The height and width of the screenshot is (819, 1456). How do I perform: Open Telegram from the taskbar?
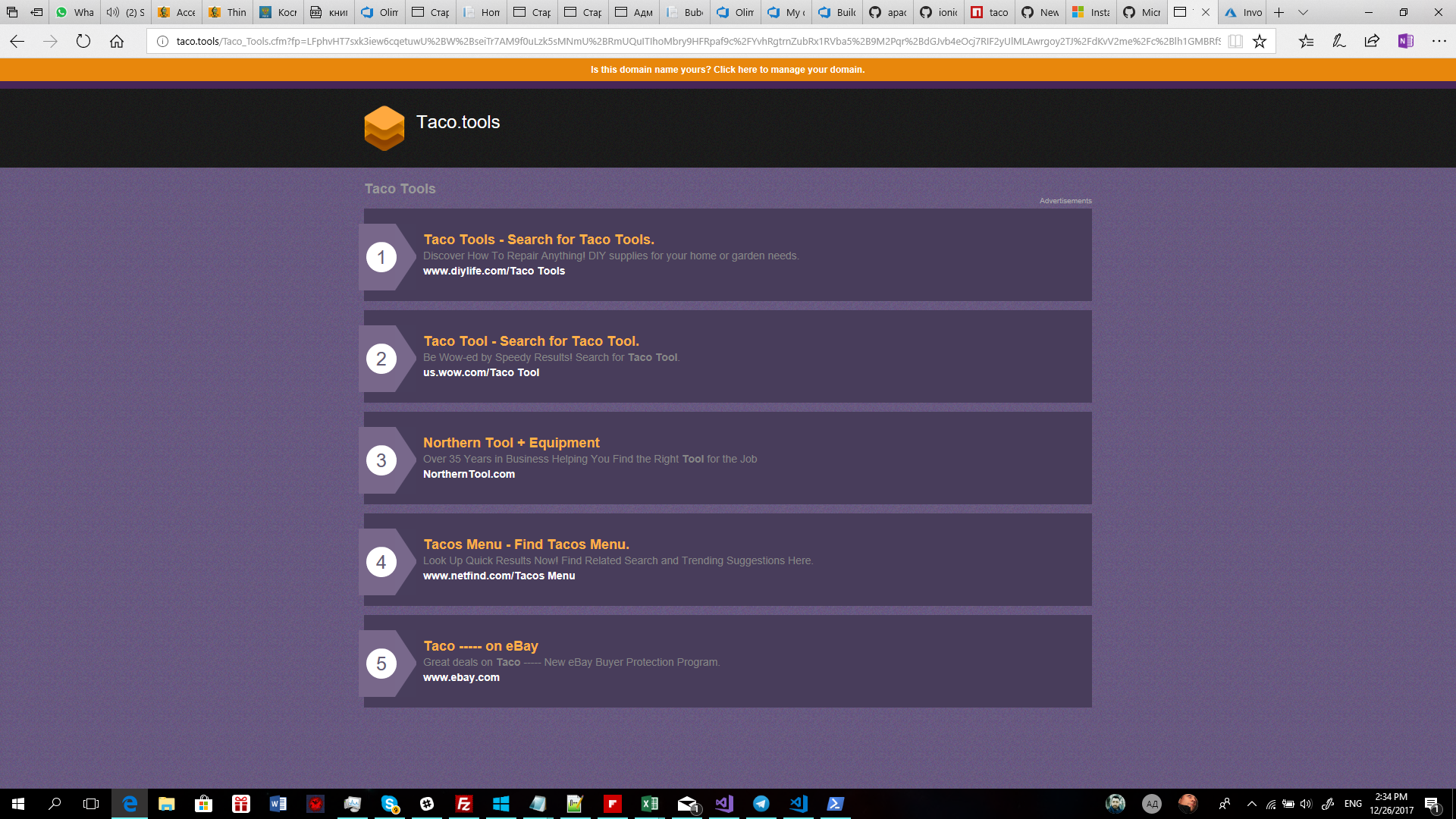pyautogui.click(x=761, y=803)
